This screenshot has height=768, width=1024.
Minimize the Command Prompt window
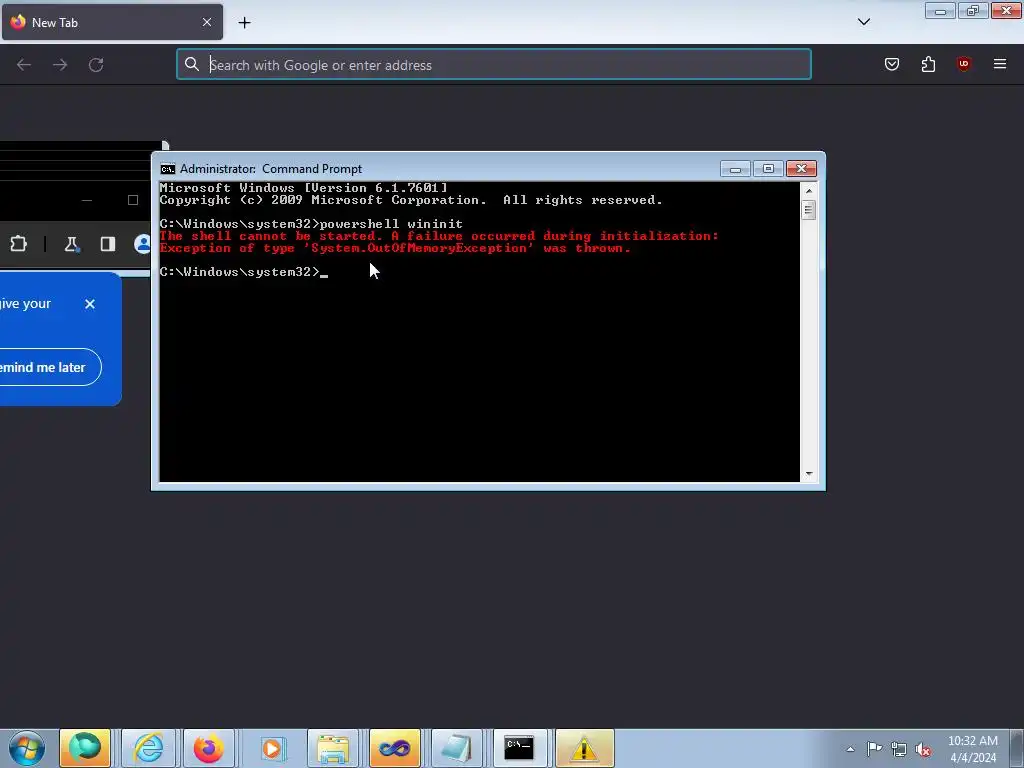735,169
